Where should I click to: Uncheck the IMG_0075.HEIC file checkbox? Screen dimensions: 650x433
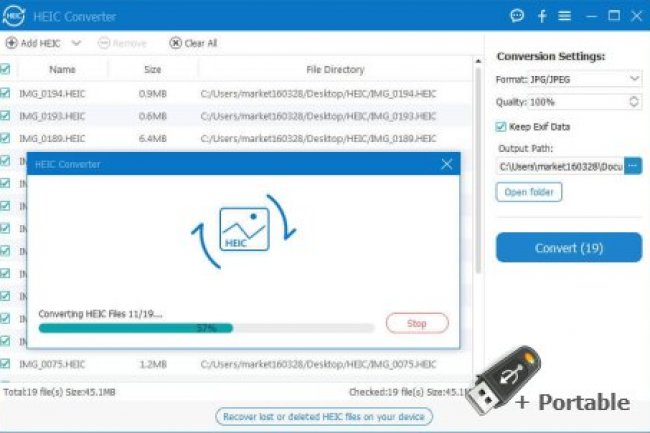click(x=6, y=364)
